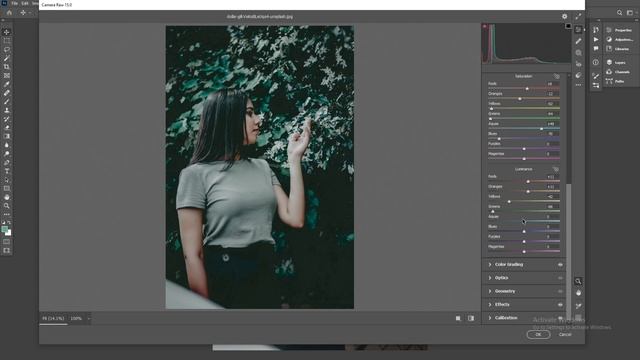Select the Rectangular Marquee tool

pos(7,41)
